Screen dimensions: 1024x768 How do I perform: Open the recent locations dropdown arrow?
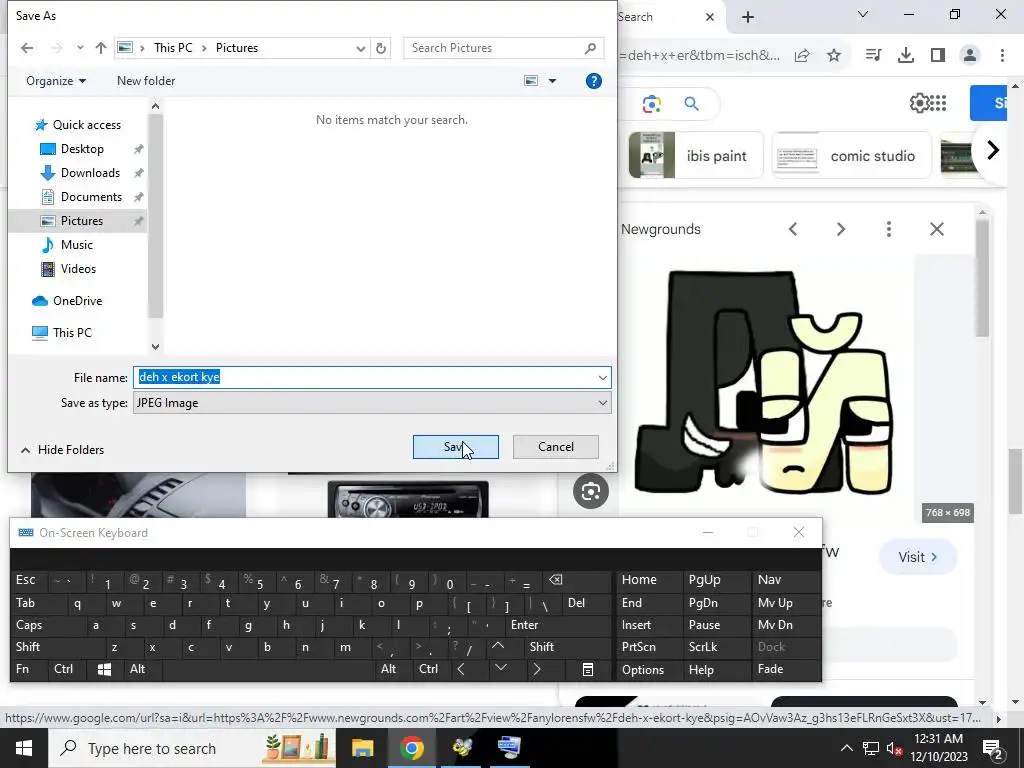tap(80, 48)
